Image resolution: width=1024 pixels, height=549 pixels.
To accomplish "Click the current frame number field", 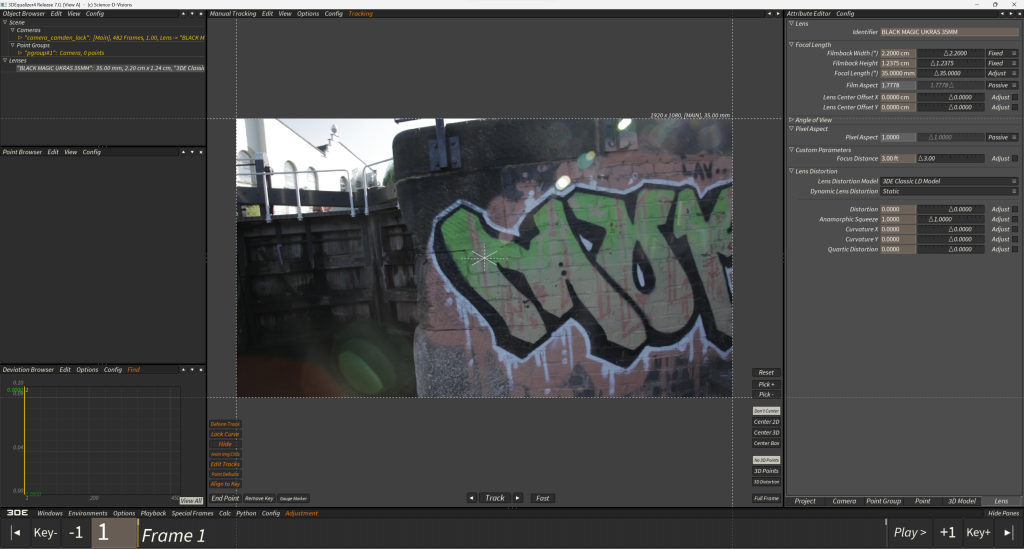I will coord(114,533).
